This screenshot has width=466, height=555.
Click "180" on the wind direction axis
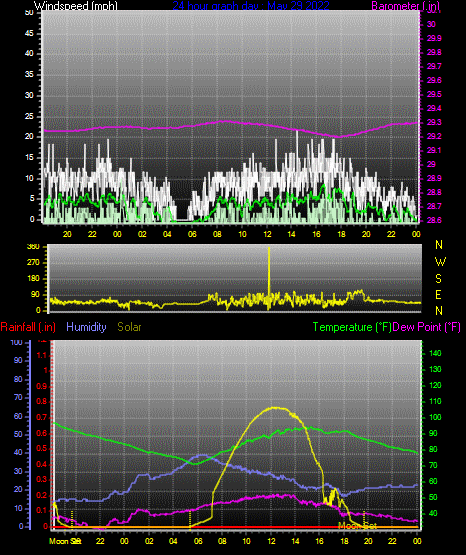click(33, 279)
